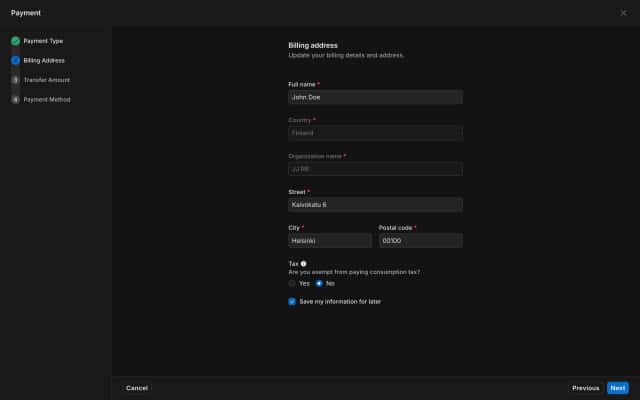The width and height of the screenshot is (640, 400).
Task: Go to Billing Address step
Action: coord(44,60)
